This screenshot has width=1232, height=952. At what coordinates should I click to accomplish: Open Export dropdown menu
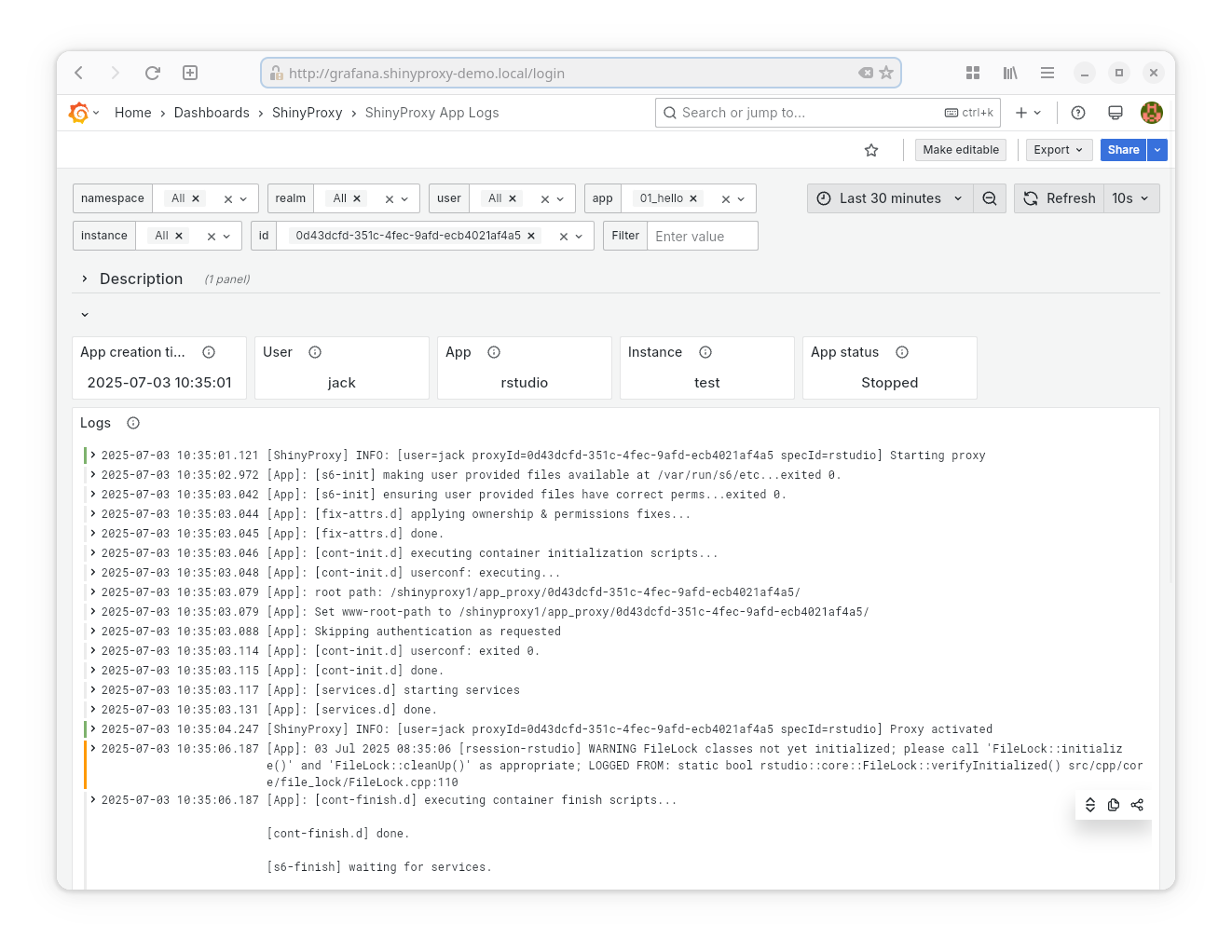(x=1059, y=150)
